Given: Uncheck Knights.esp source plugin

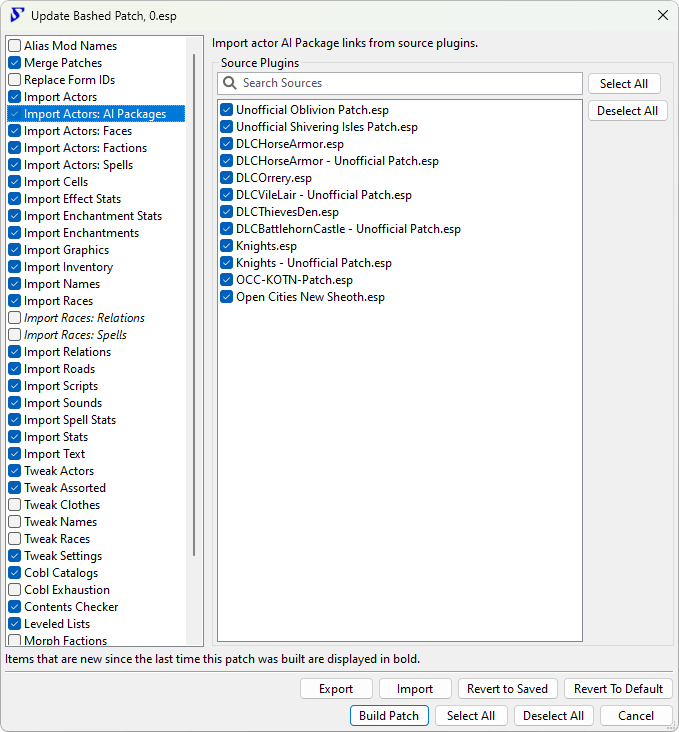Looking at the screenshot, I should tap(226, 246).
